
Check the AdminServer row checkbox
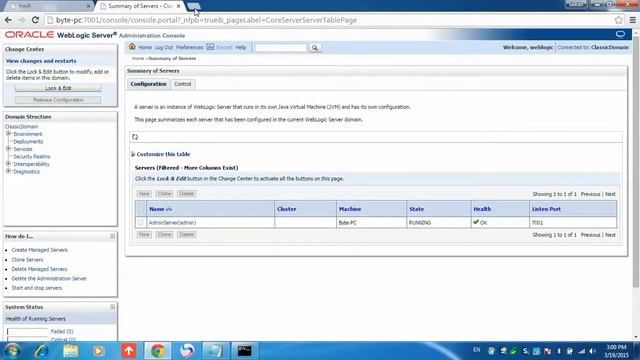(141, 222)
